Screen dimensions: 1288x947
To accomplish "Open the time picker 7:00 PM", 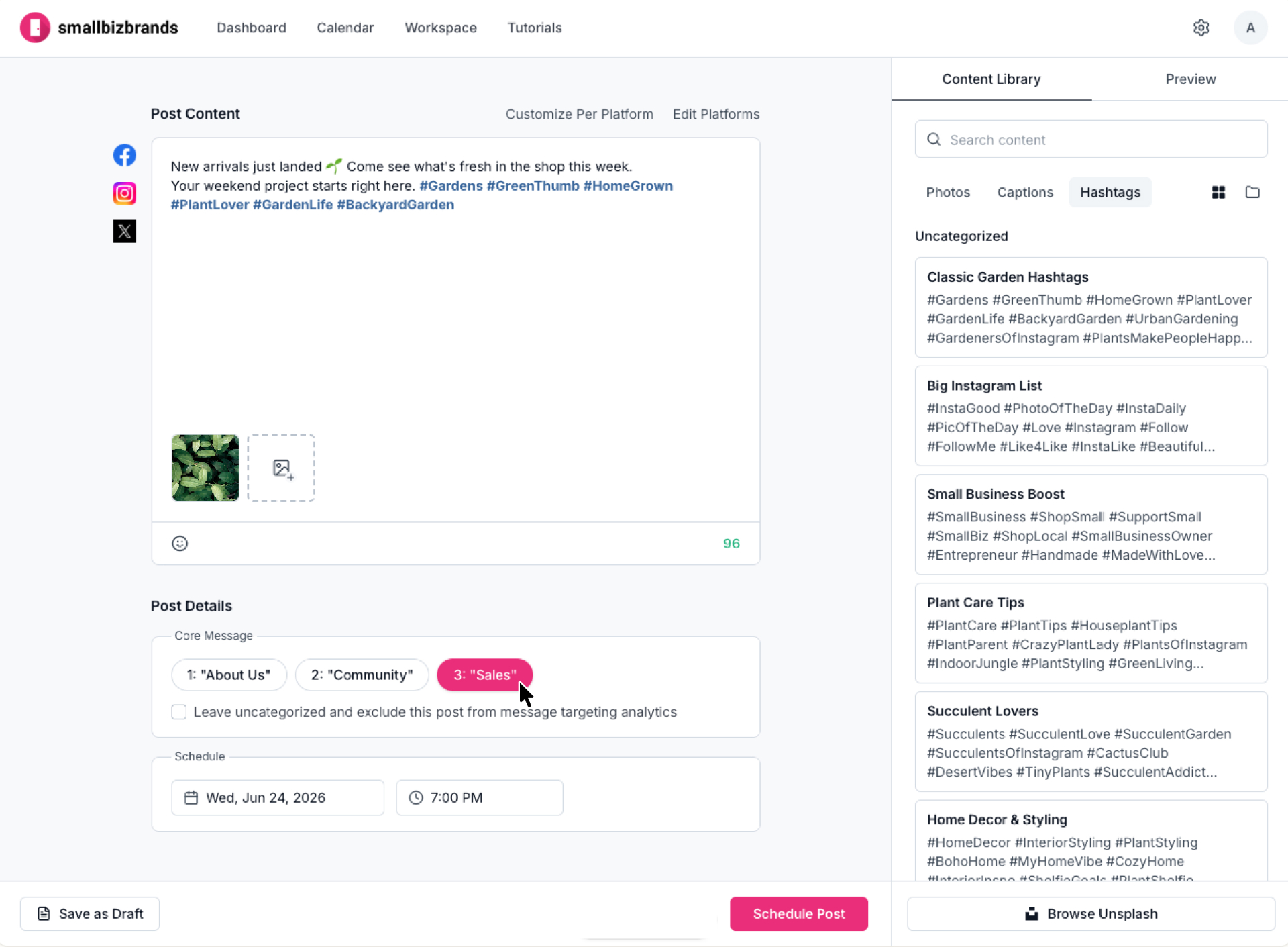I will tap(479, 797).
